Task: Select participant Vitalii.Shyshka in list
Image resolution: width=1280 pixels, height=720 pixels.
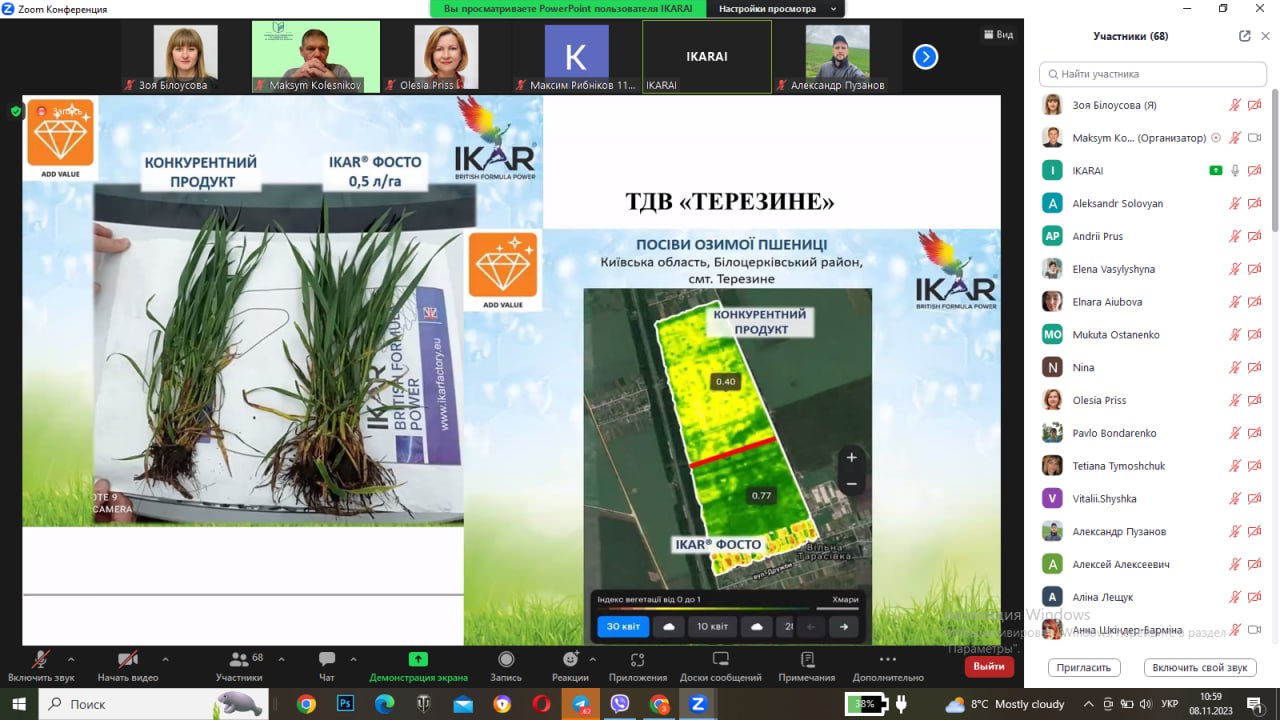Action: [1153, 499]
